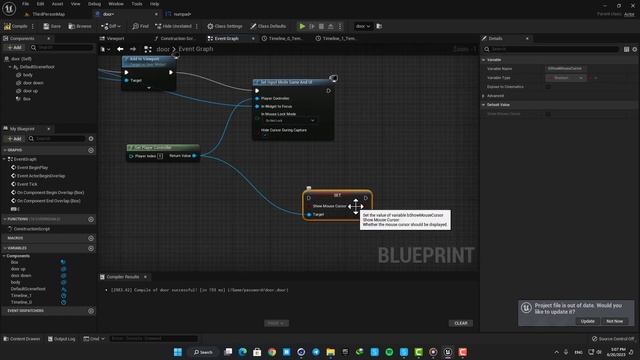Open My Blueprint settings gear
The height and width of the screenshot is (360, 640).
[91, 139]
